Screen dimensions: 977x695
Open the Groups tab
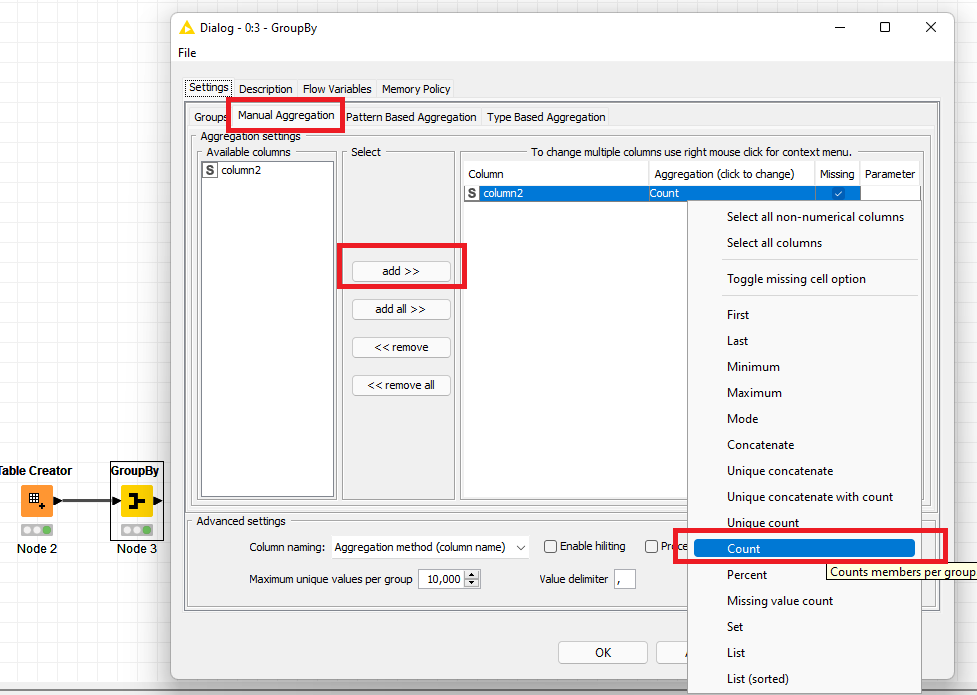(x=209, y=117)
